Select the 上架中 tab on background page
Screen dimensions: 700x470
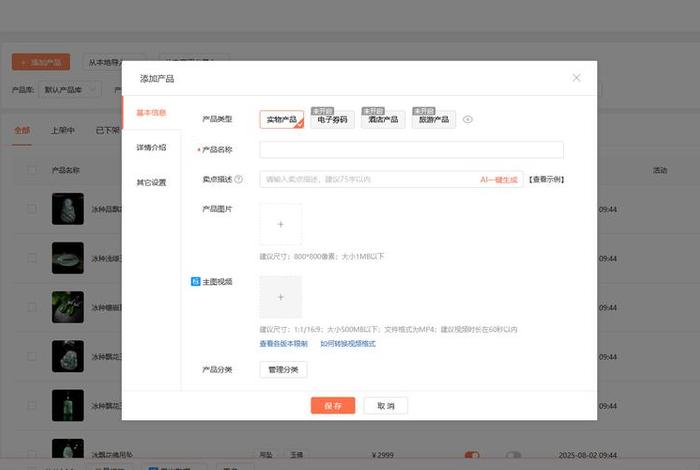[62, 130]
